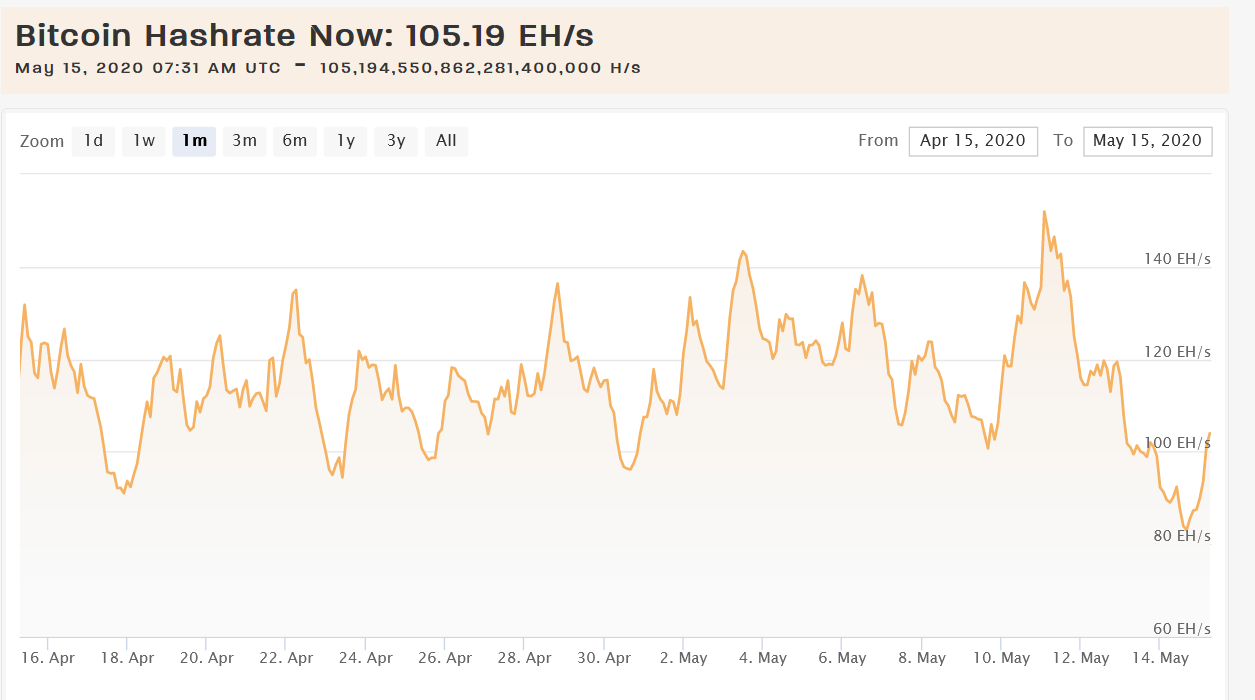Click the 4. May x-axis label
Viewport: 1255px width, 700px height.
tap(764, 658)
